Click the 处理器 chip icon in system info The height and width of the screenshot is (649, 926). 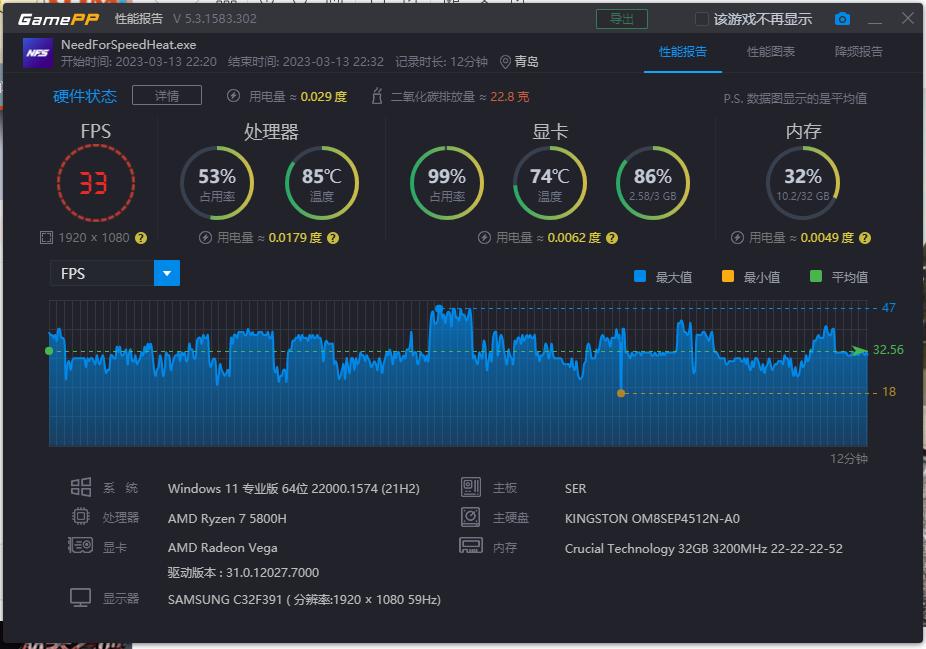(81, 516)
